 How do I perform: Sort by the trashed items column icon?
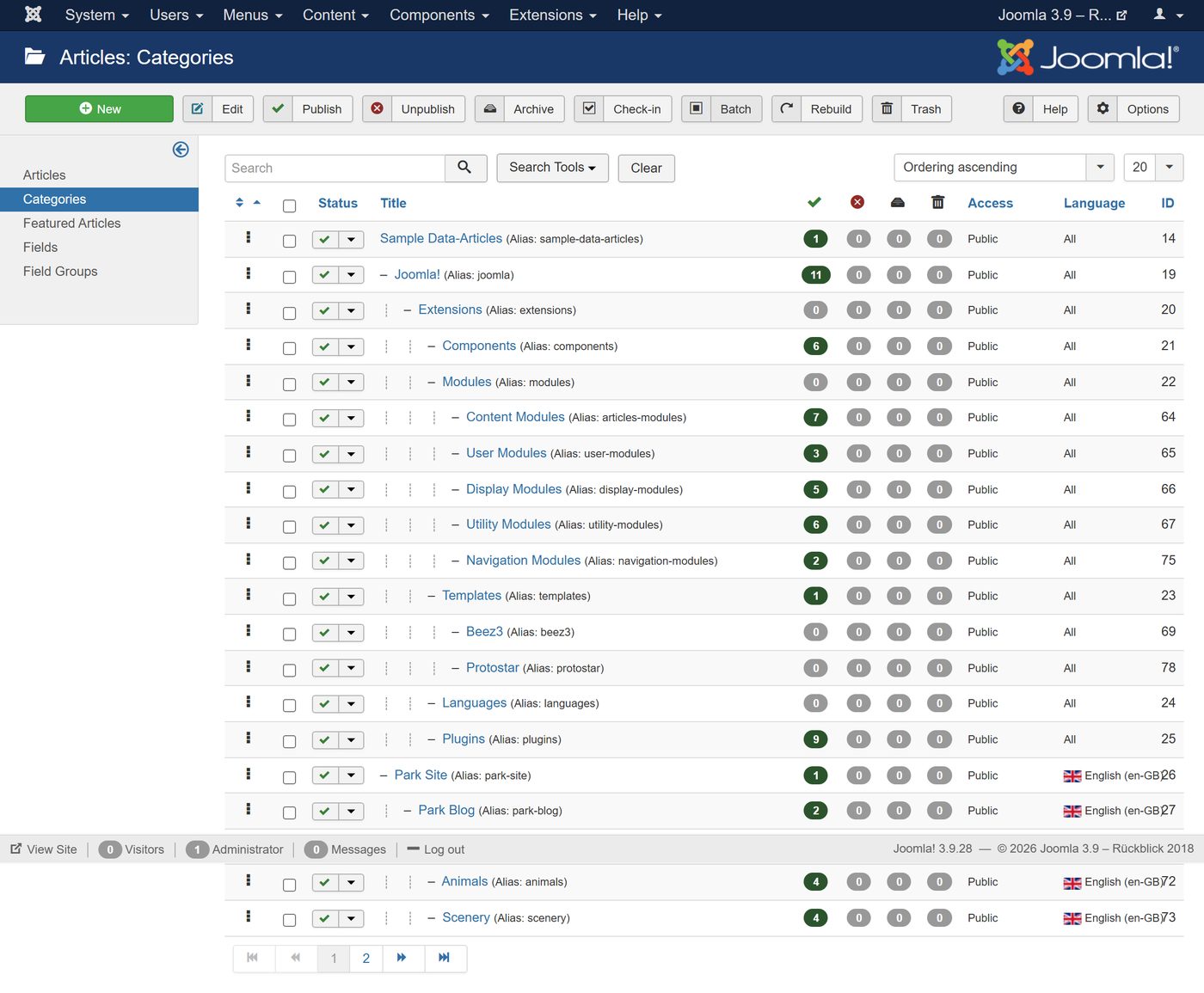[938, 202]
